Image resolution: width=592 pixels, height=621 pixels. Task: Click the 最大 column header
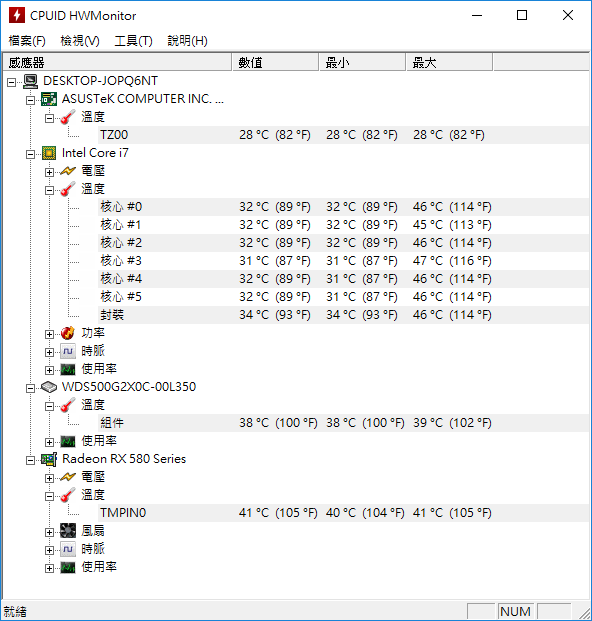449,63
